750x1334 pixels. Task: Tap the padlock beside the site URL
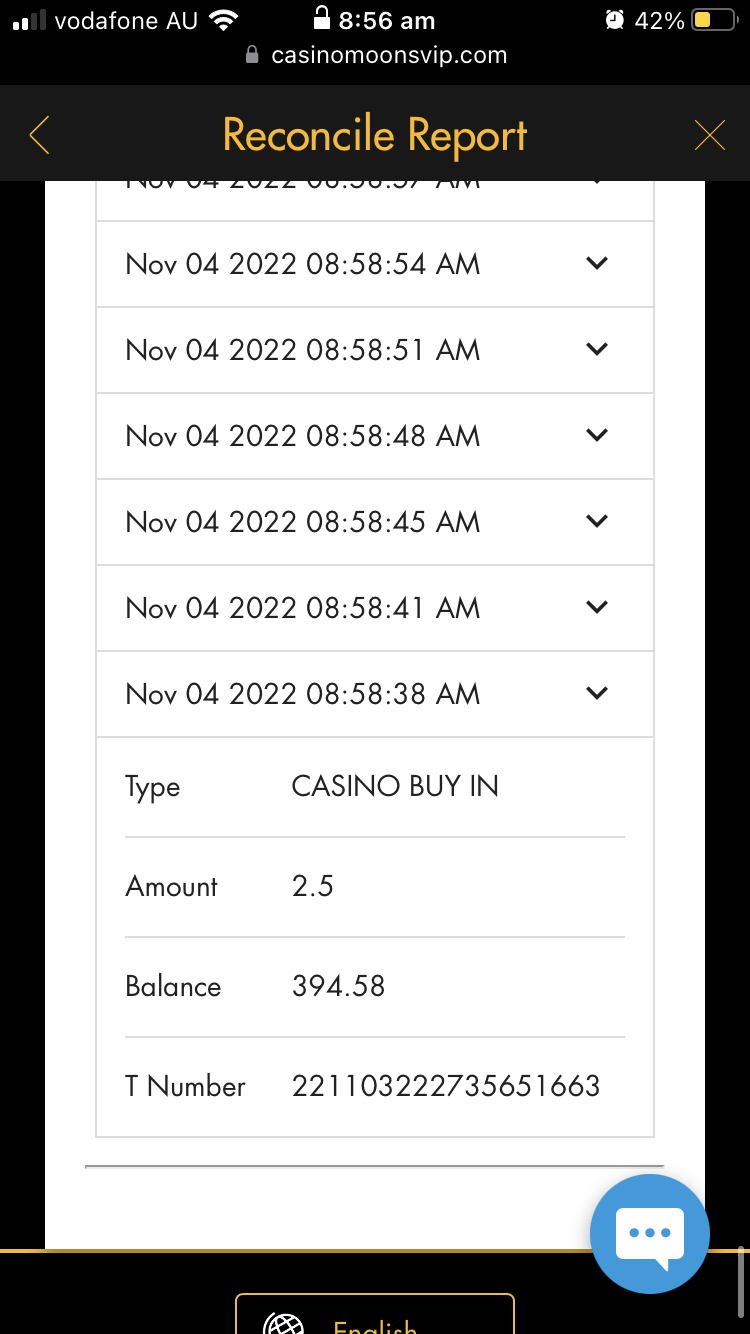(253, 55)
